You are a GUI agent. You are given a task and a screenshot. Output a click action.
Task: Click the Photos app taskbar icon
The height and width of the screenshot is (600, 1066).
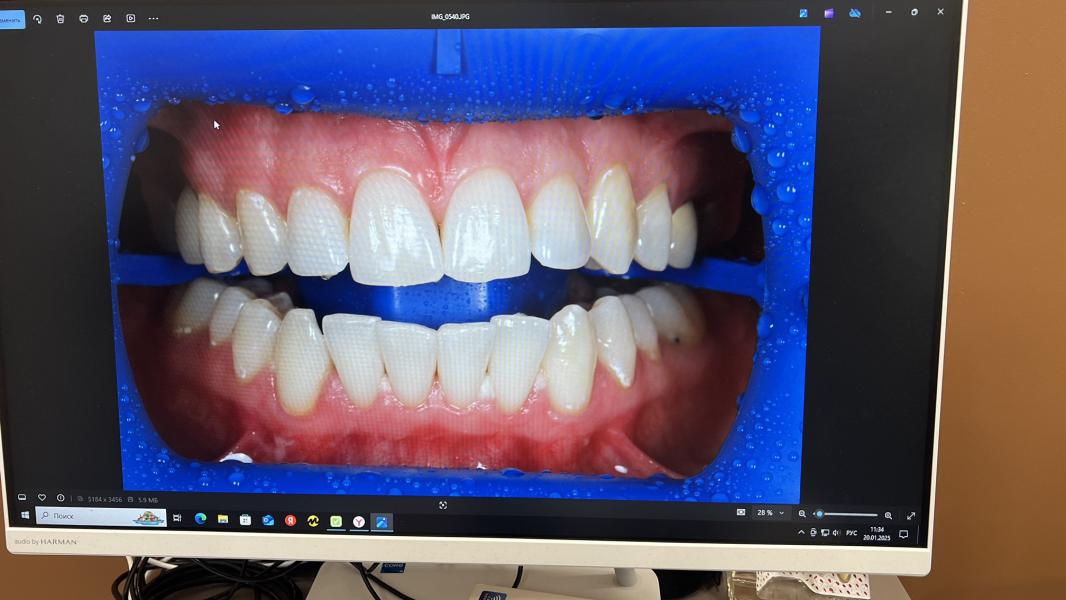click(x=382, y=522)
